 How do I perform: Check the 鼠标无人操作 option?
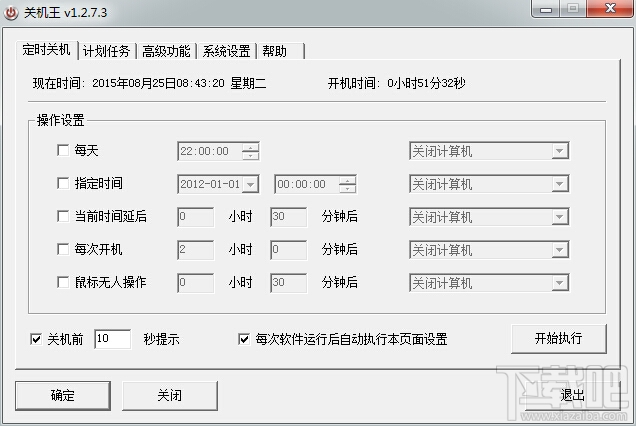pos(63,282)
